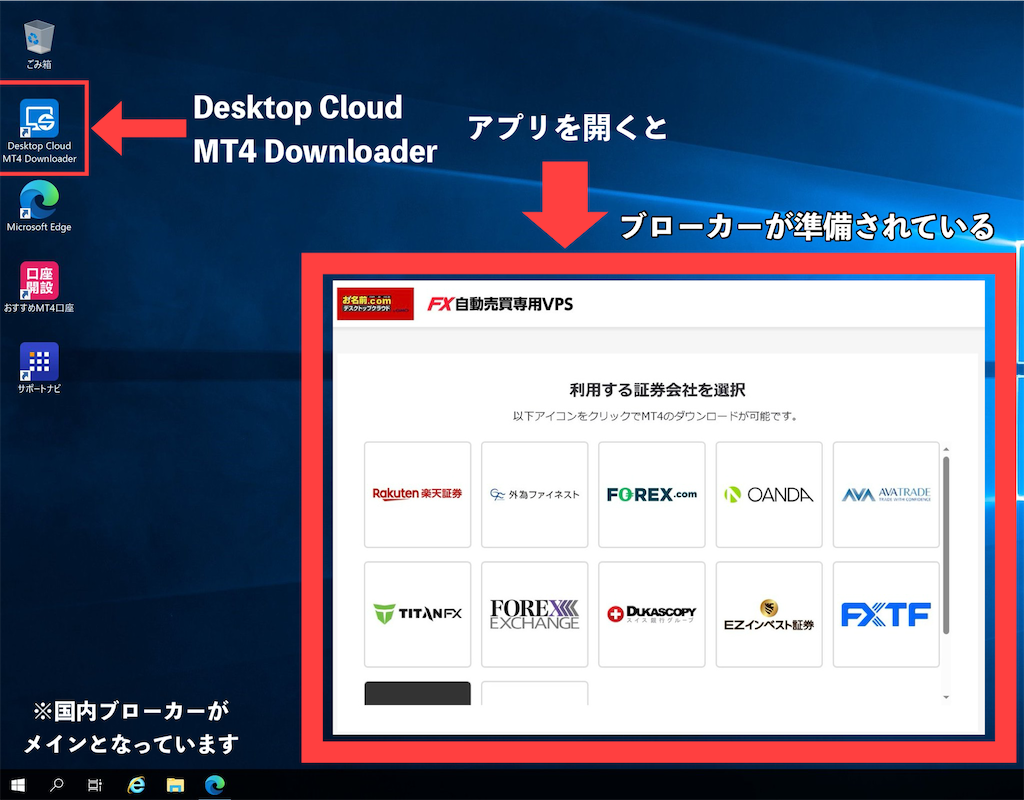
Task: Click the 以下アイコンをクリック instruction text
Action: [655, 416]
